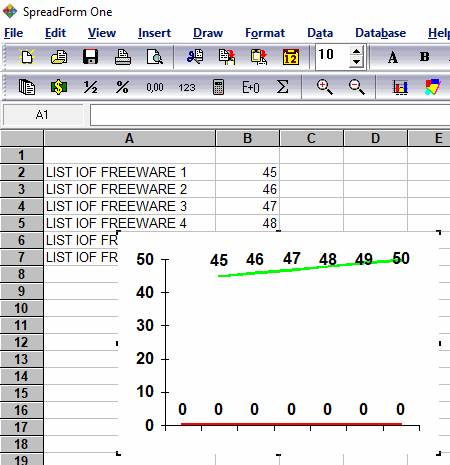Click the Zoom Out magnifier

(x=357, y=87)
